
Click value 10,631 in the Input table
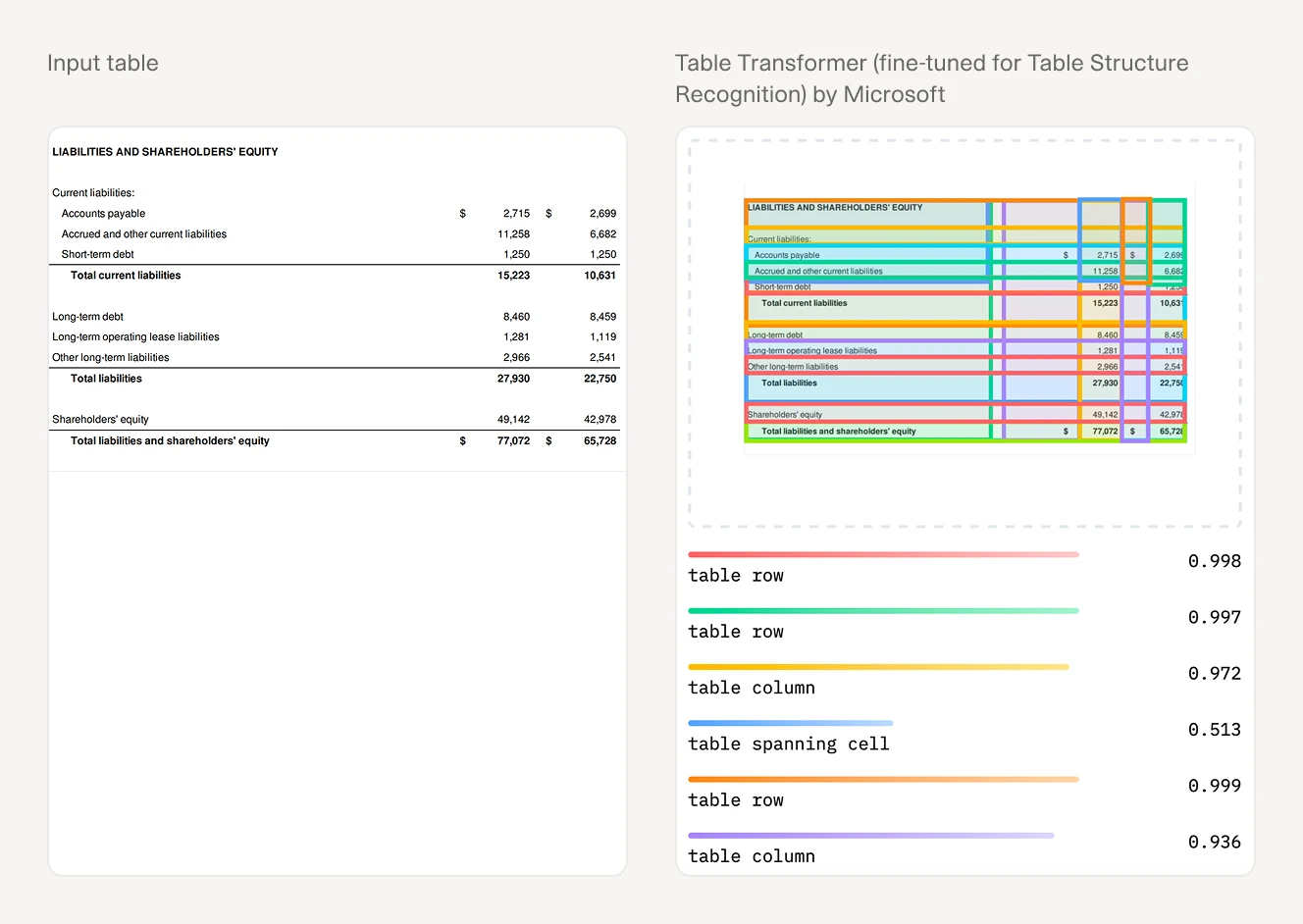(x=600, y=275)
